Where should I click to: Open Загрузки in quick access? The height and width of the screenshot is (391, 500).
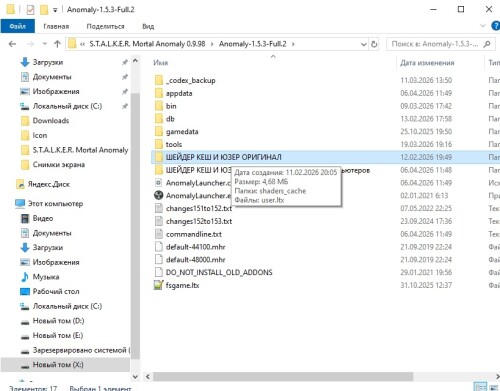point(48,62)
